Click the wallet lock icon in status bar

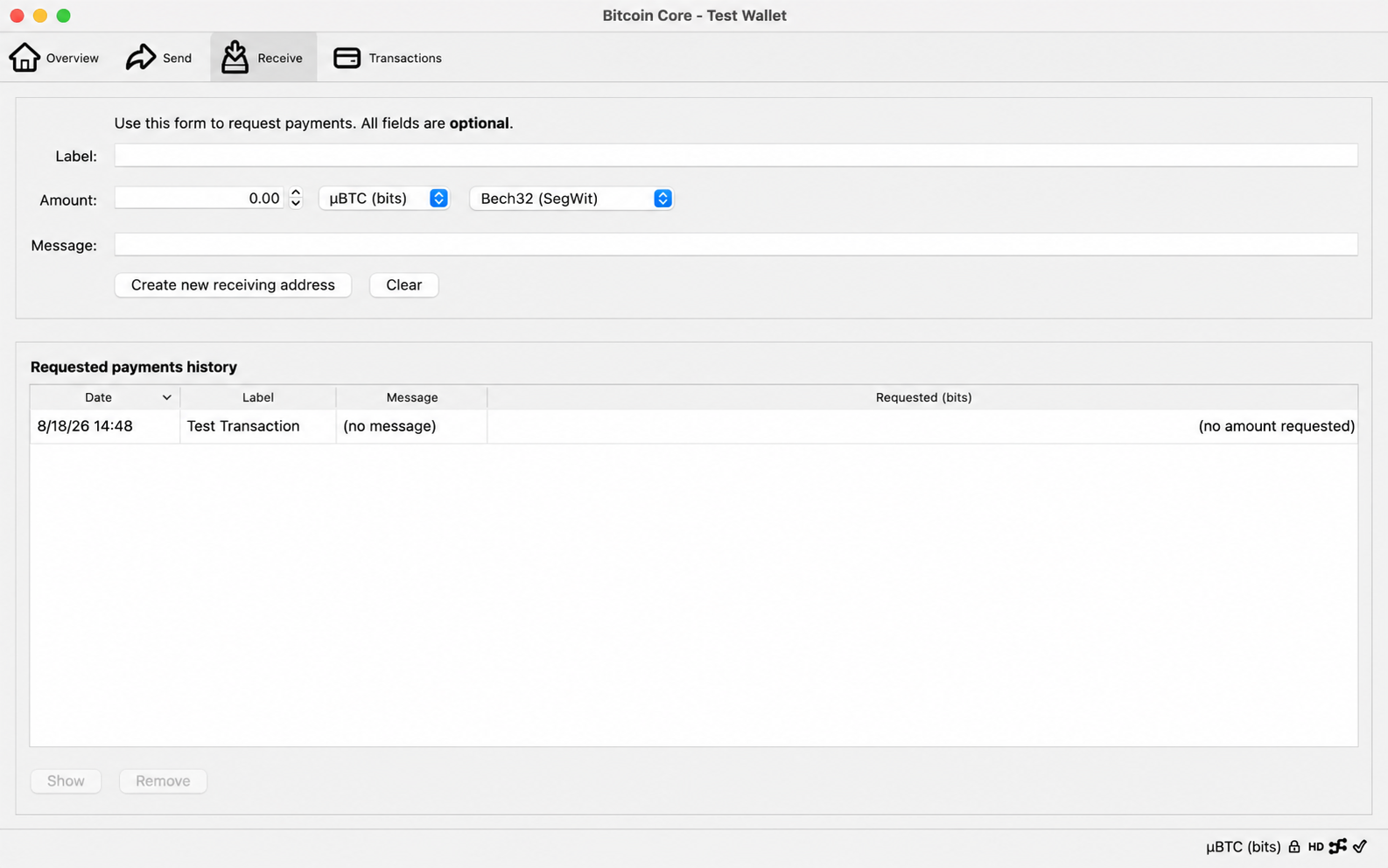[1294, 846]
